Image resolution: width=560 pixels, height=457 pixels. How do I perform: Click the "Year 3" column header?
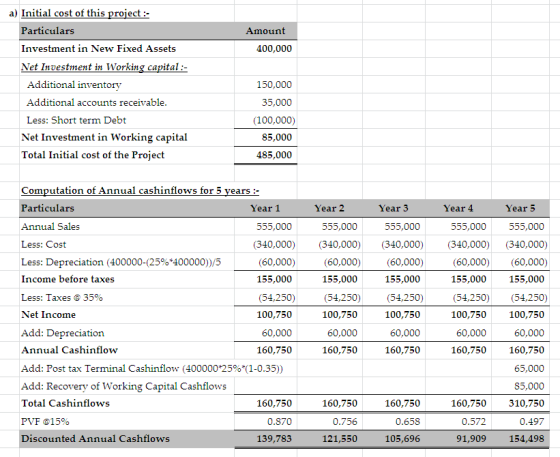click(393, 209)
